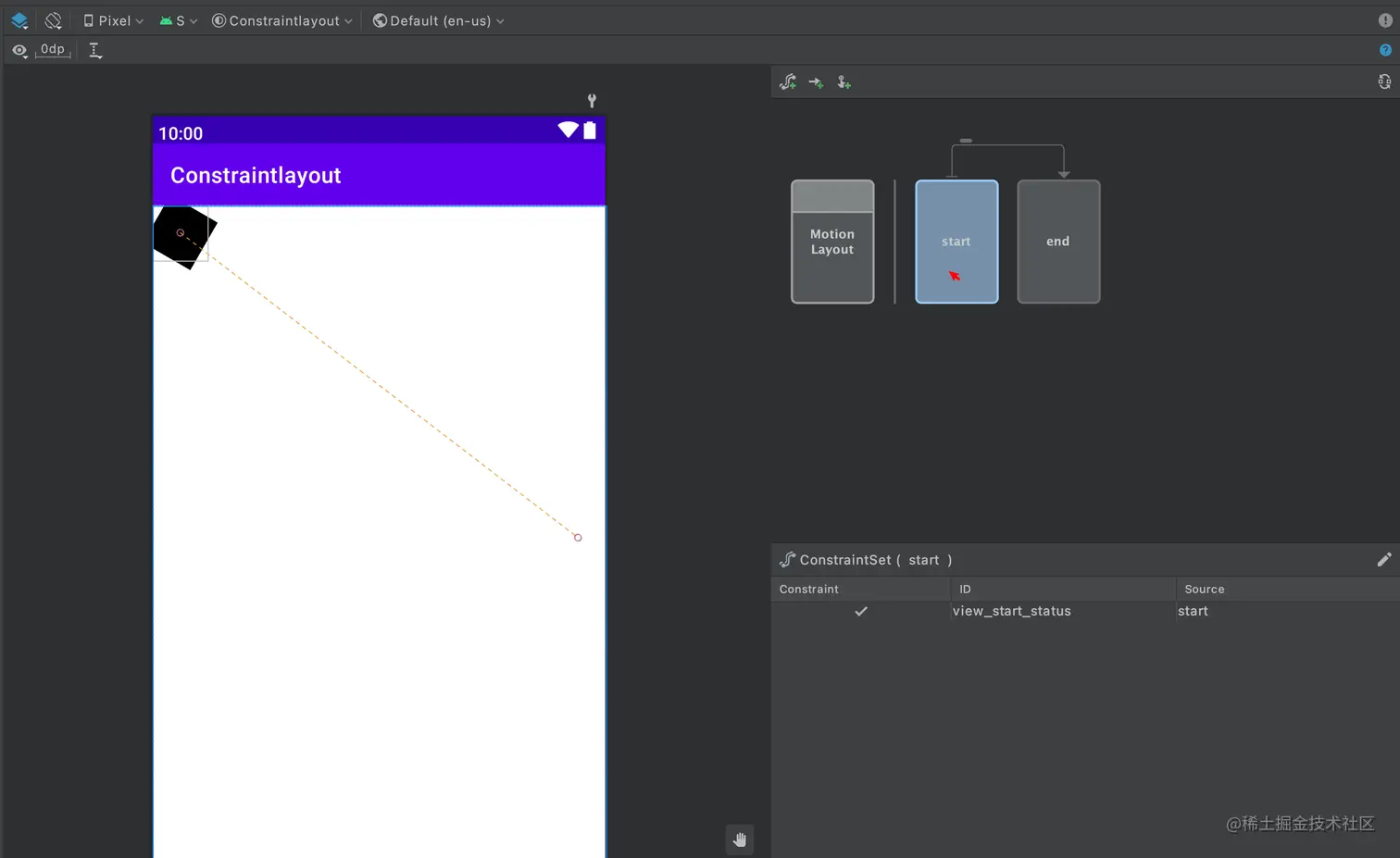Open the Pixel device dropdown
Image resolution: width=1400 pixels, height=858 pixels.
coord(113,20)
